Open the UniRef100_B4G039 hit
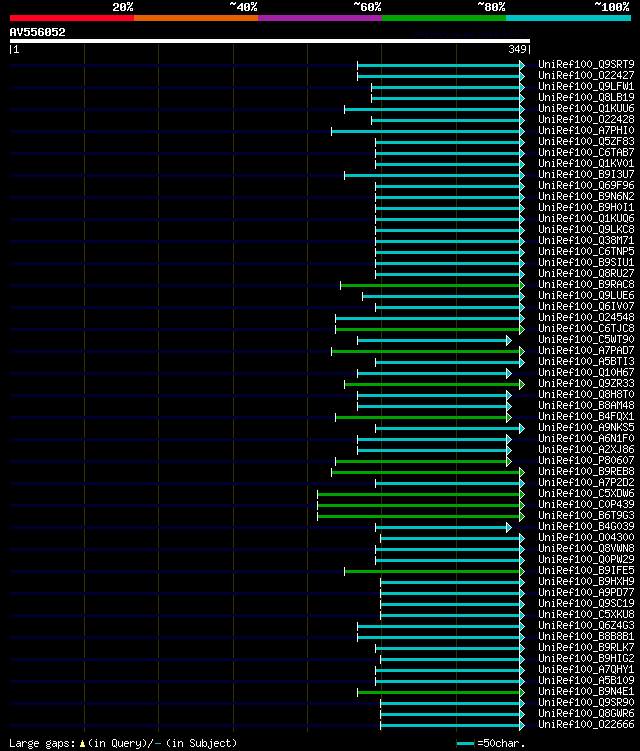This screenshot has width=640, height=751. click(x=586, y=527)
